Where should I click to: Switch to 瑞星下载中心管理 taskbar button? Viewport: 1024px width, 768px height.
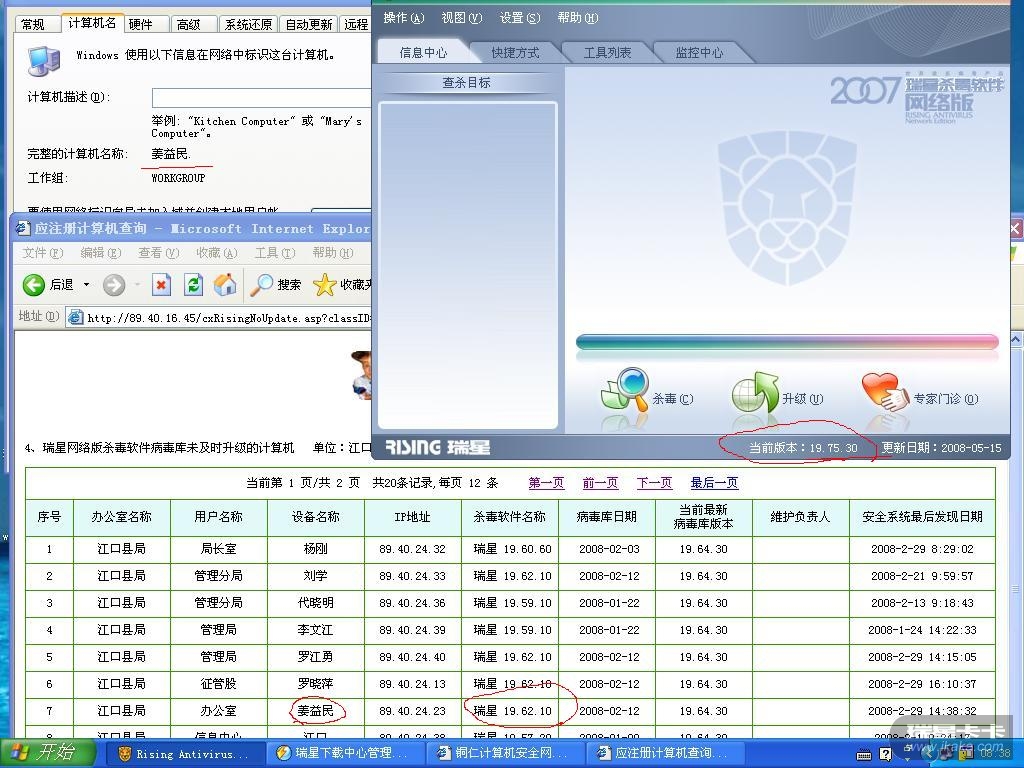(x=344, y=754)
